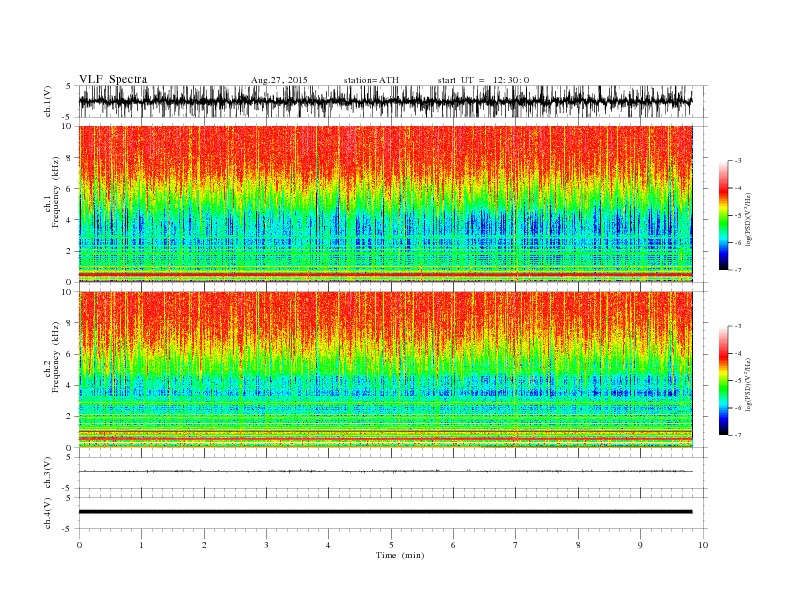Viewport: 792px width, 612px height.
Task: Click the ch.1 spectrogram panel
Action: pyautogui.click(x=385, y=204)
